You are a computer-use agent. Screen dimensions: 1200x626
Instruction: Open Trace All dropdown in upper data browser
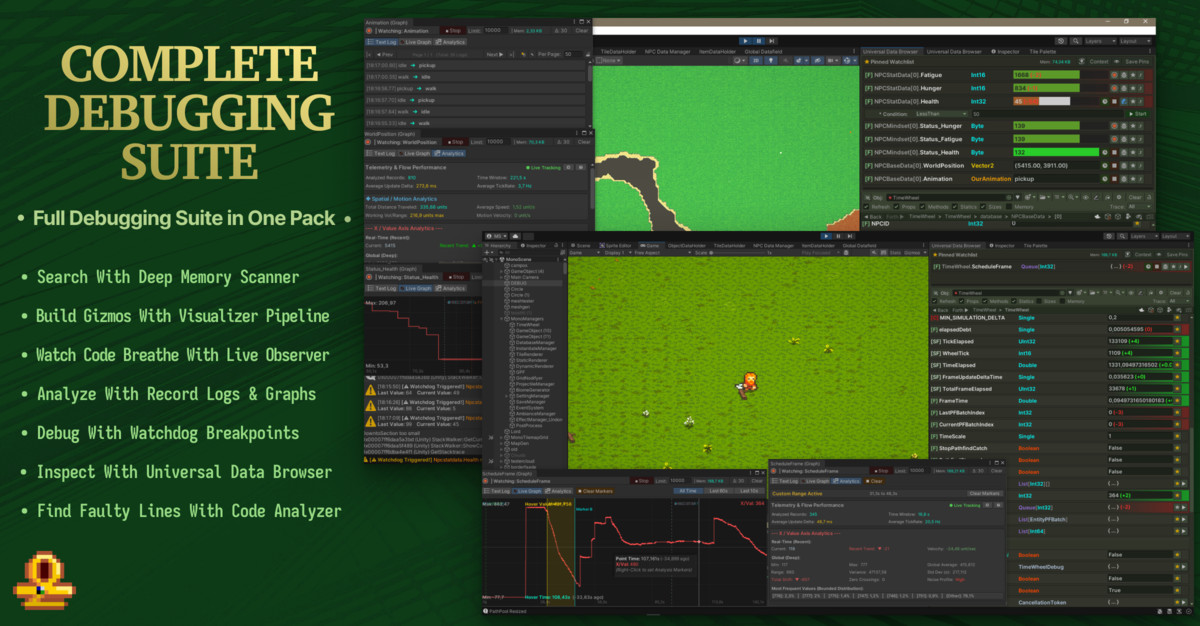tap(1140, 207)
